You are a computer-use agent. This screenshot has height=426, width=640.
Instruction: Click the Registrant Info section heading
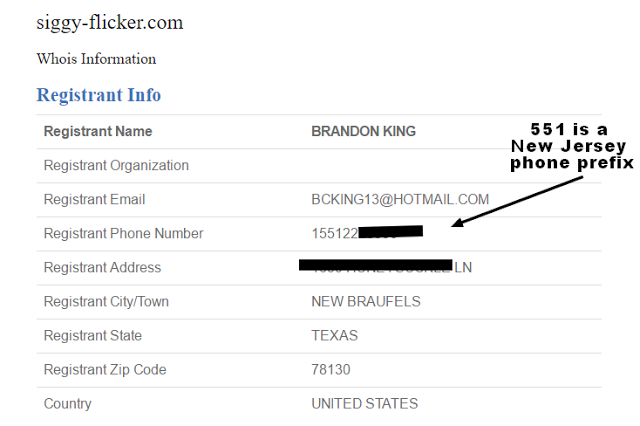[99, 96]
